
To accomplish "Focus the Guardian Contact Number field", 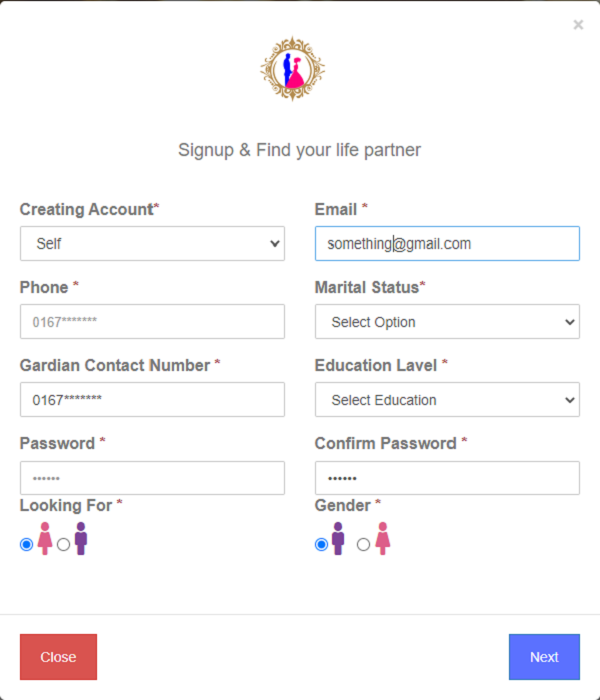I will point(152,400).
